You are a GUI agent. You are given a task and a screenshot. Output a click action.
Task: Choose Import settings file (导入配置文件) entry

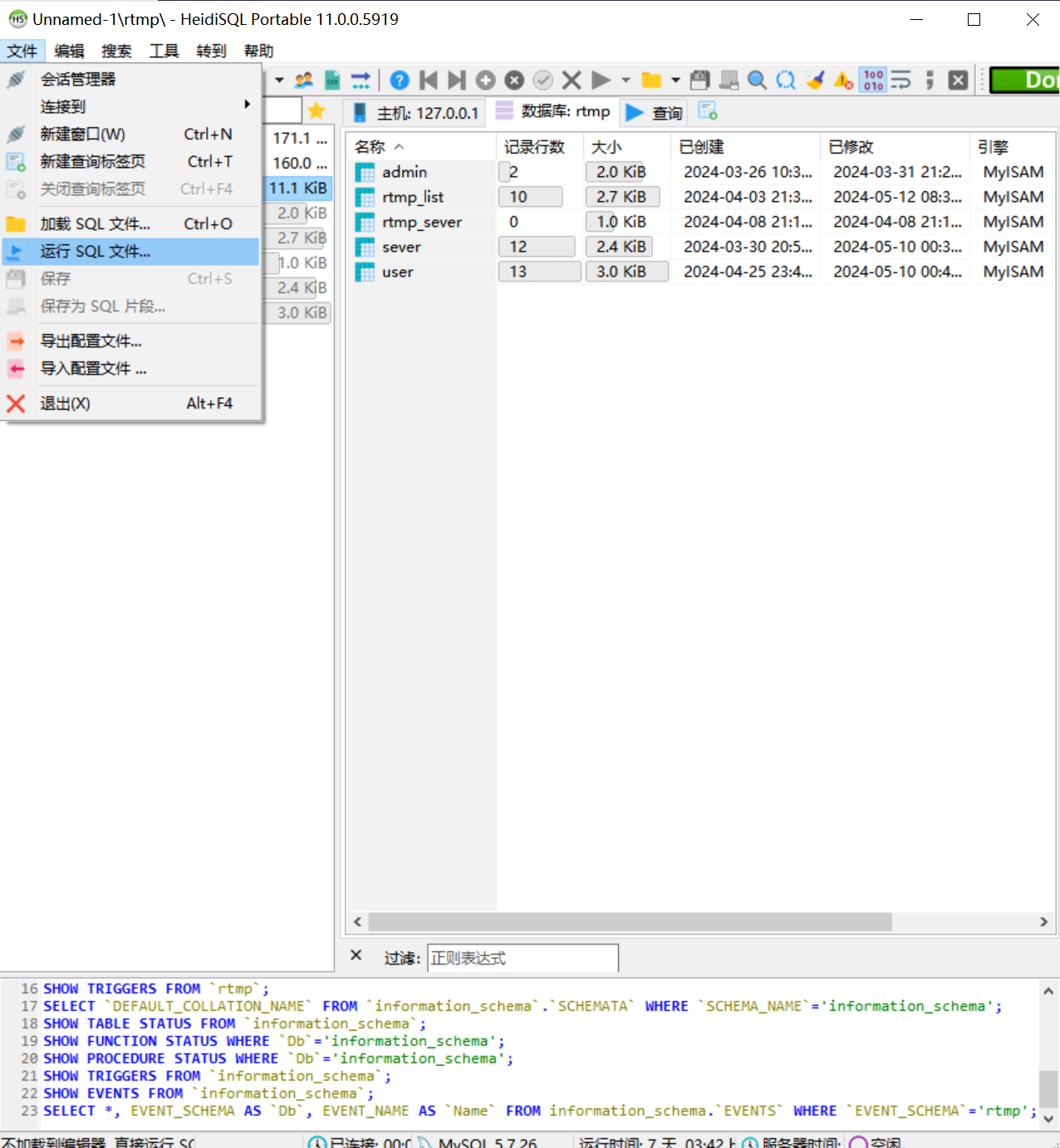pyautogui.click(x=131, y=368)
